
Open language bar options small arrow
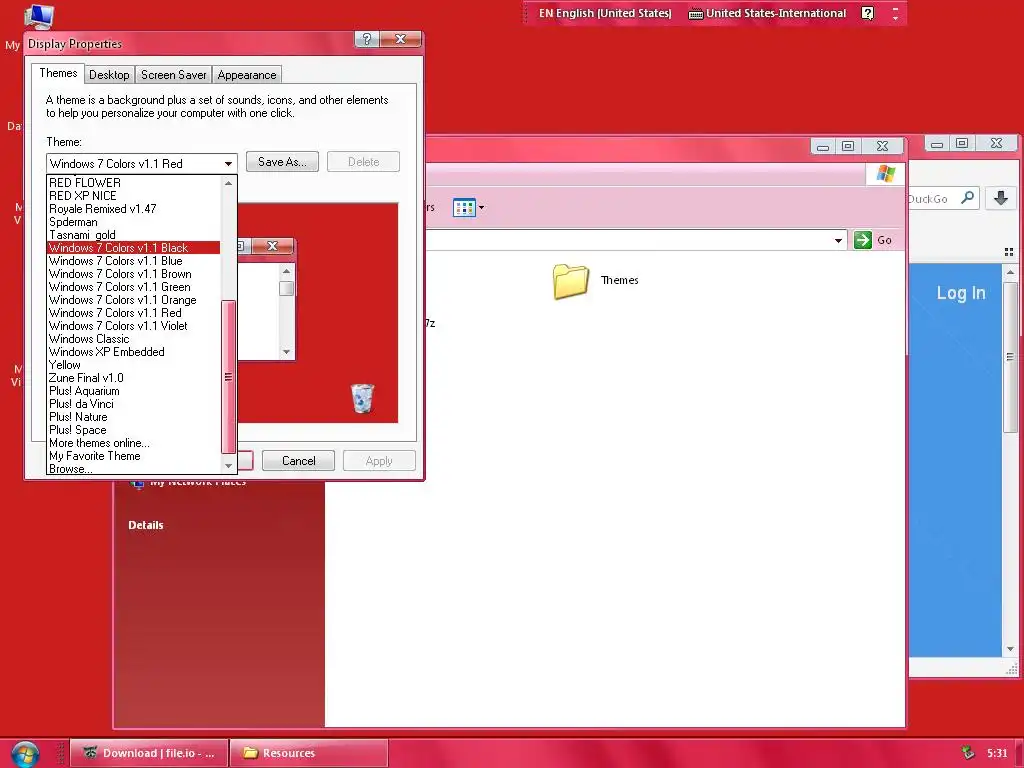[x=895, y=18]
